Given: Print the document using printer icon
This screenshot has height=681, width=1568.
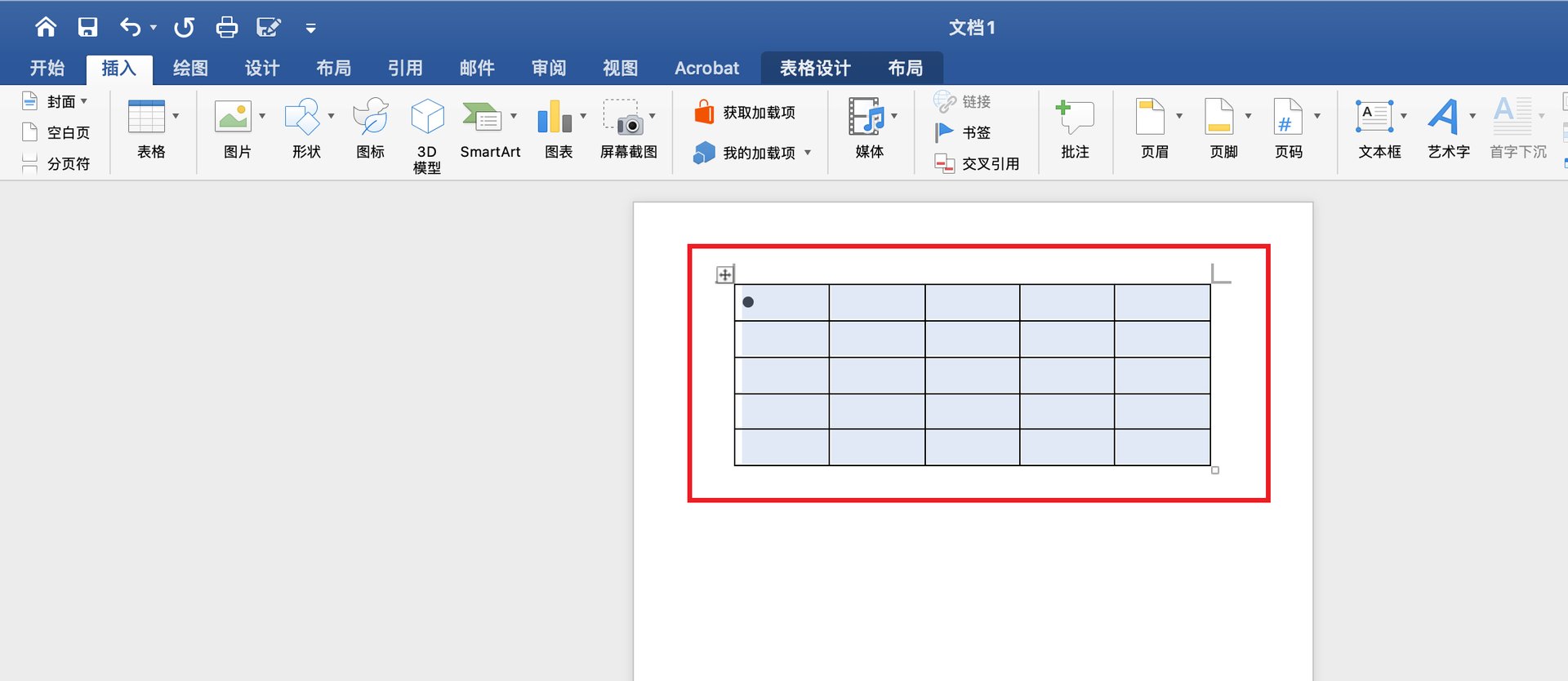Looking at the screenshot, I should coord(226,27).
